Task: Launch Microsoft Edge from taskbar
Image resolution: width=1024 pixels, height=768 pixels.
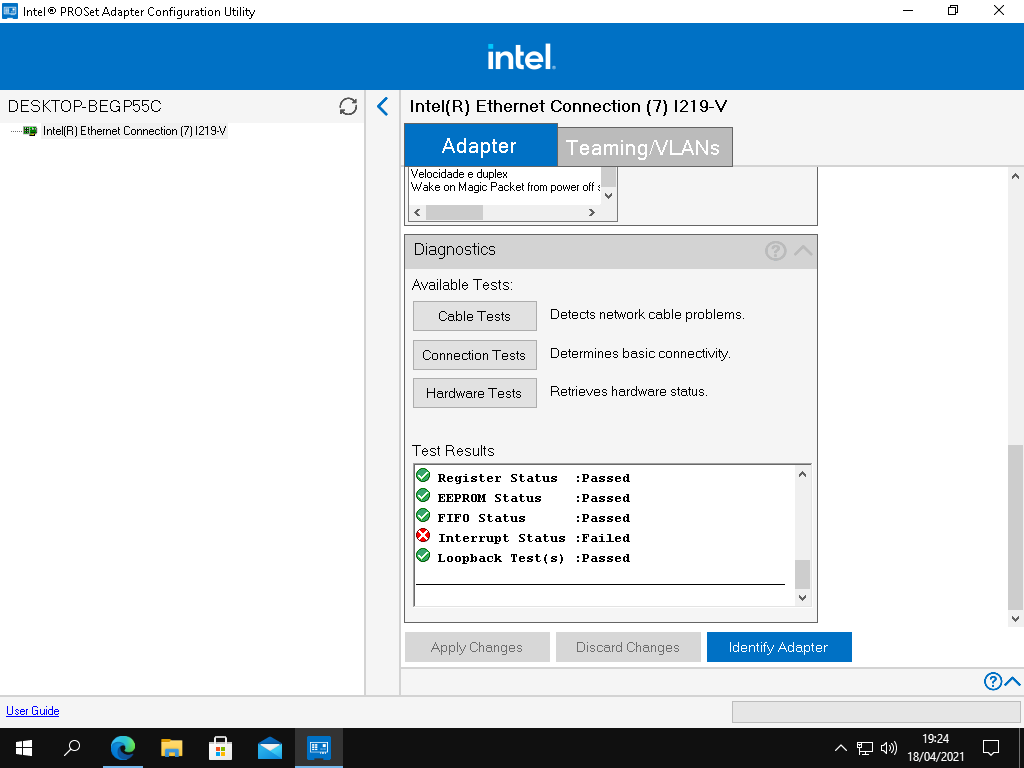Action: tap(122, 748)
